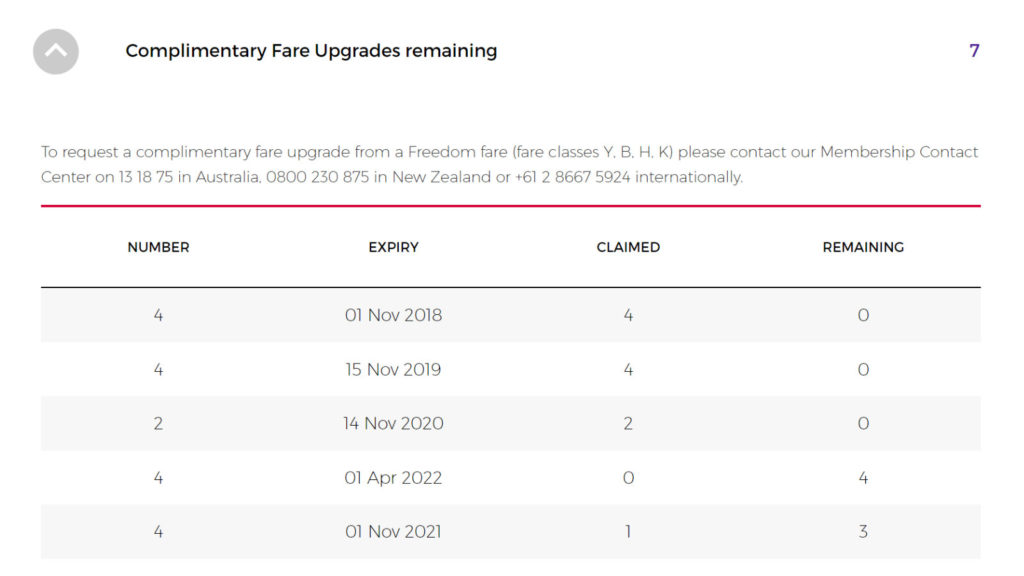Screen dimensions: 1024x576
Task: Select the EXPIRY column header
Action: point(393,248)
